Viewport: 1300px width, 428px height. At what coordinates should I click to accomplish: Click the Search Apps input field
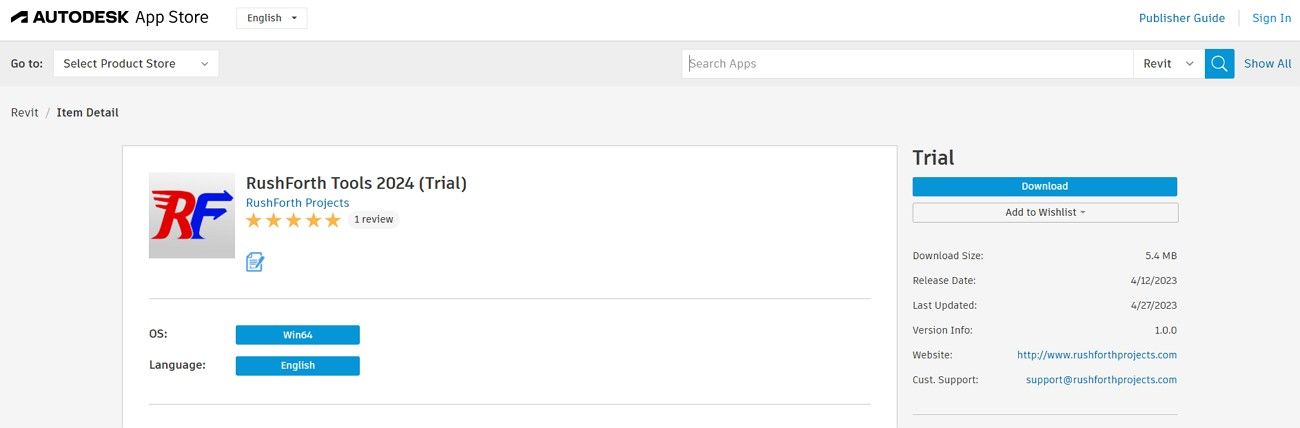pos(908,64)
